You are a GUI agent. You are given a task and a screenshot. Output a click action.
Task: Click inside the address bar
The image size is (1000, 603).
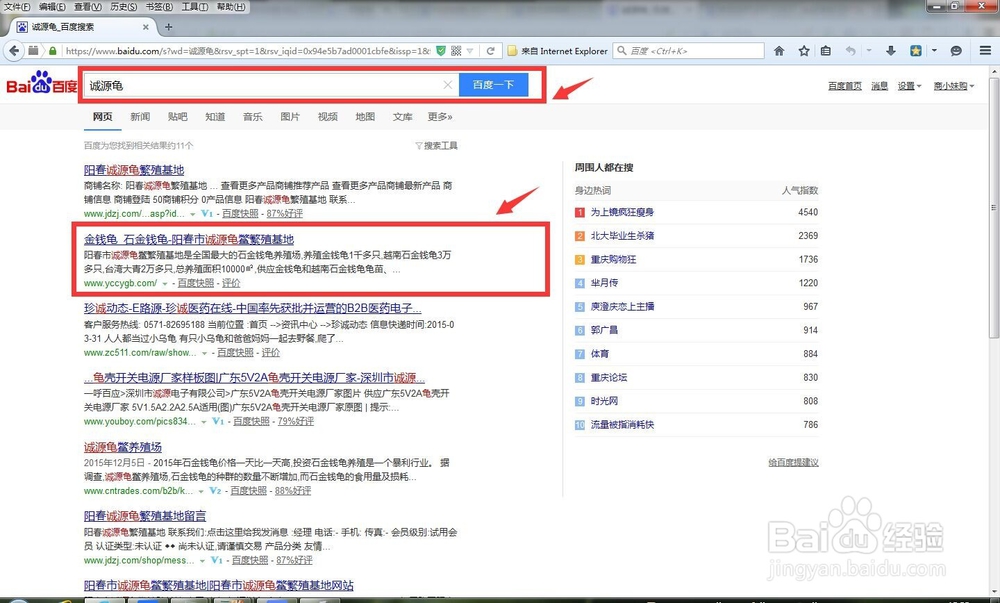pos(250,51)
